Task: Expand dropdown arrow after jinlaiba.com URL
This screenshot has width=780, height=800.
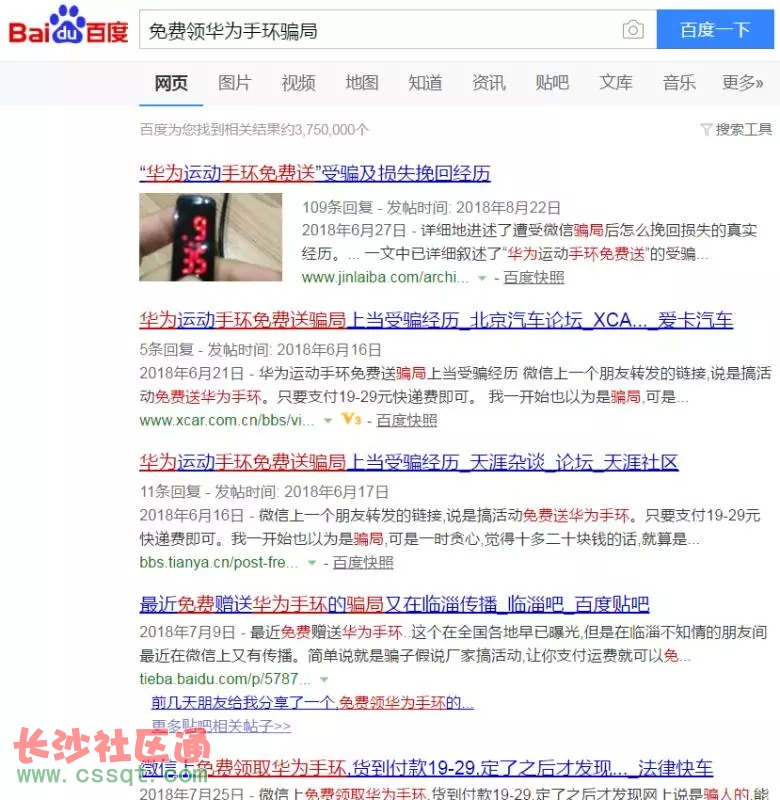Action: coord(482,278)
